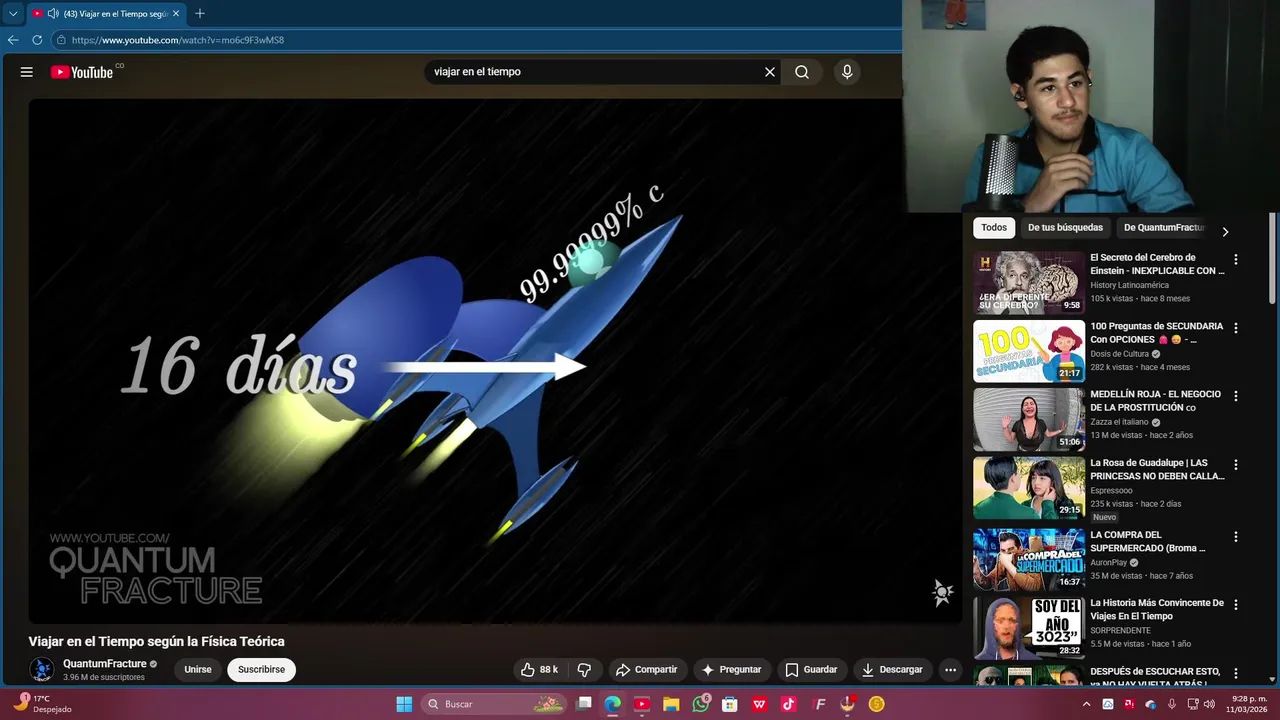Open Einstein brain video thumbnail
The image size is (1280, 720).
point(1029,283)
